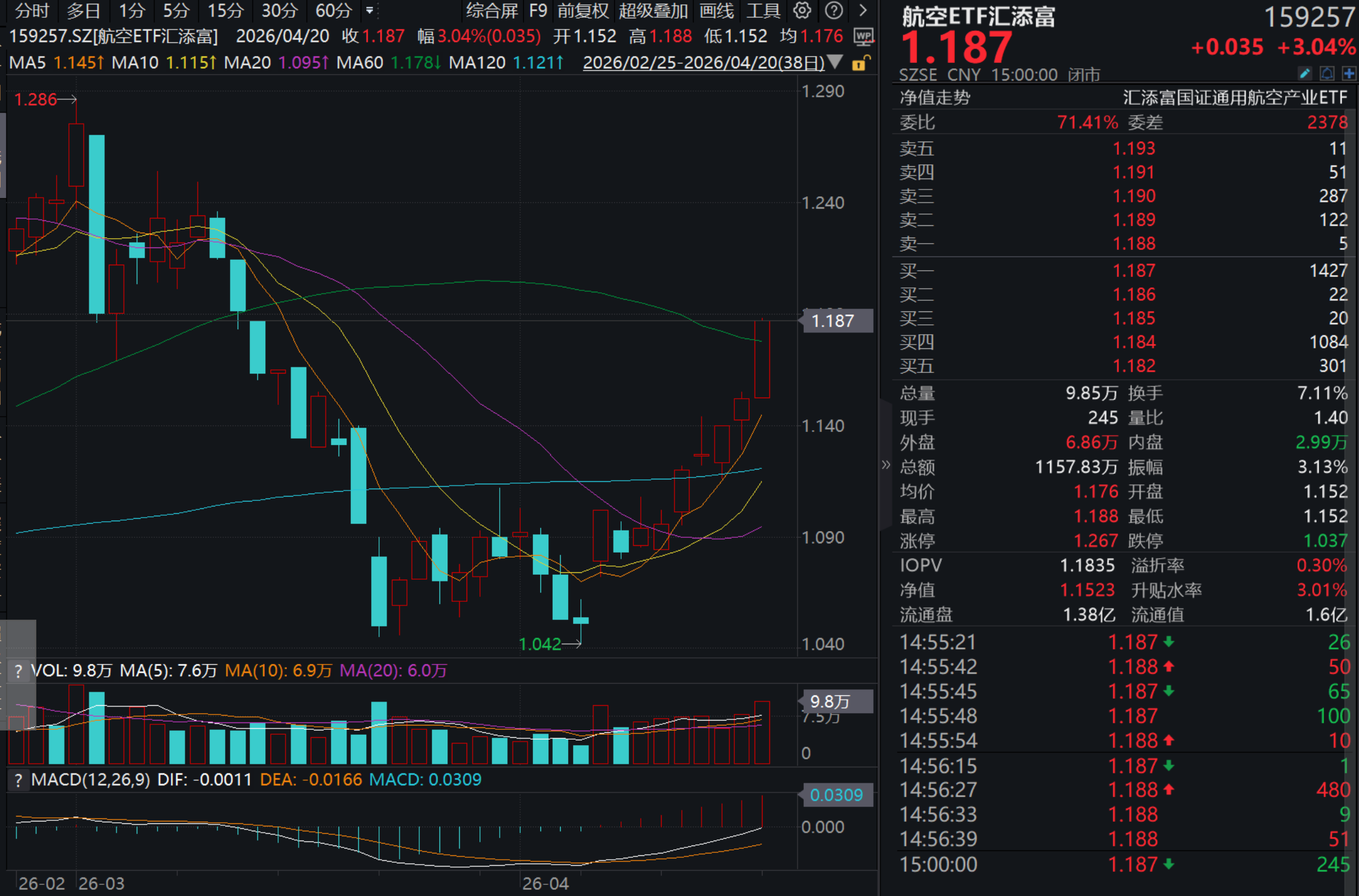Toggle 前复权 price adjustment mode
This screenshot has width=1359, height=896.
[585, 10]
